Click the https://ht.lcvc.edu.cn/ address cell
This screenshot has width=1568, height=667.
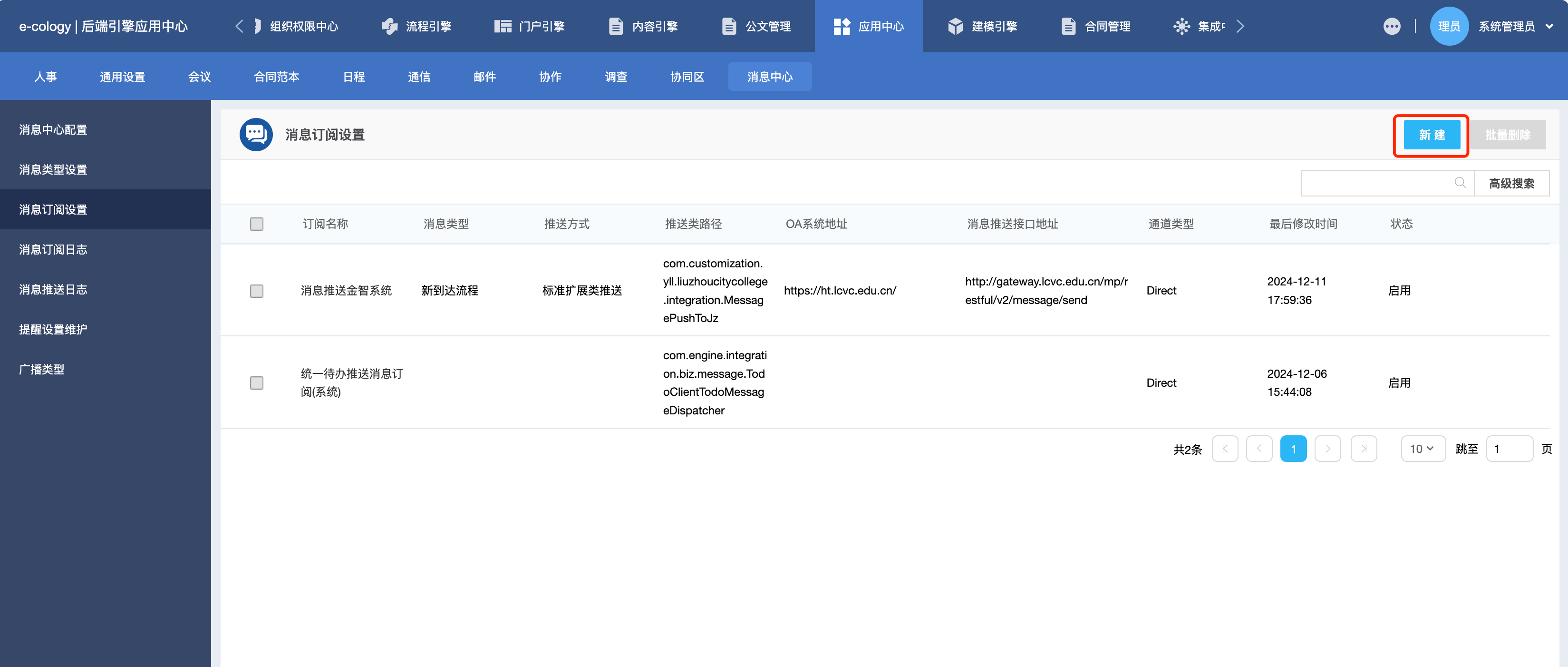tap(840, 291)
